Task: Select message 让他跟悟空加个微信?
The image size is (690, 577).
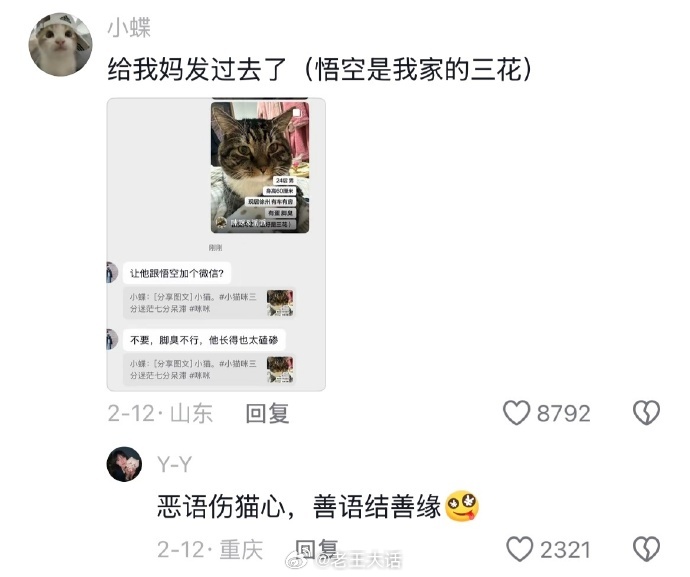Action: [177, 273]
